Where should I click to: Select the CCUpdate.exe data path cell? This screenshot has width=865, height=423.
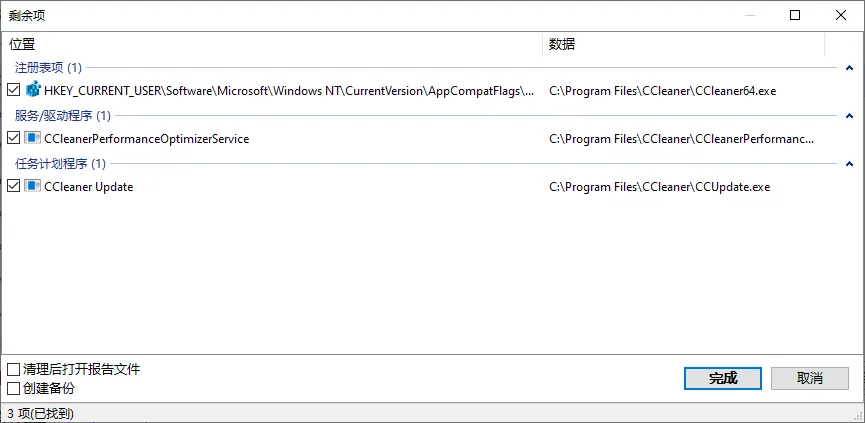[x=659, y=187]
